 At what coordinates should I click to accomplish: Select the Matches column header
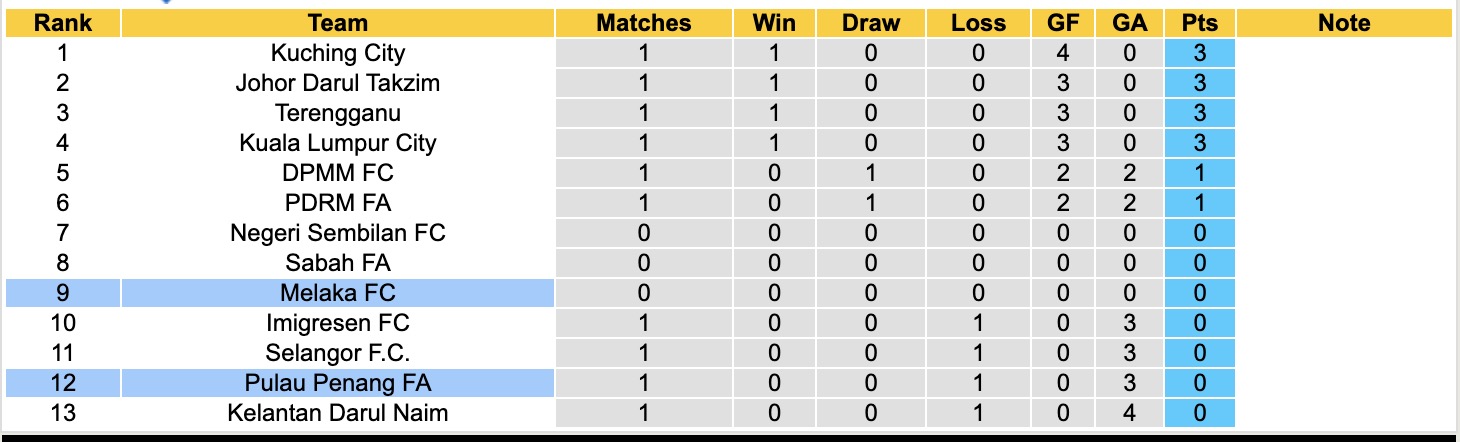[x=643, y=23]
